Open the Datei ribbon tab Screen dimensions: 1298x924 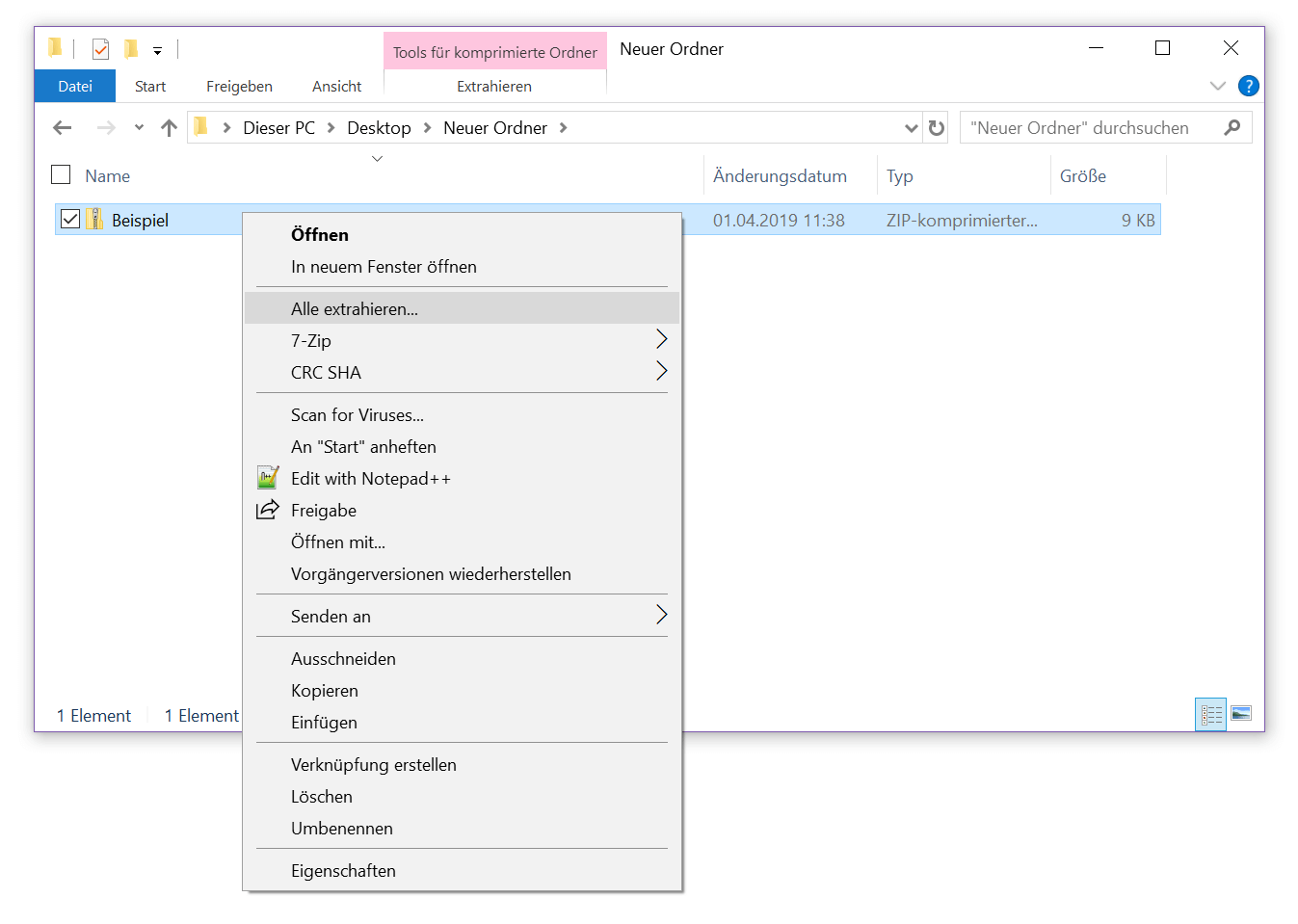tap(75, 86)
